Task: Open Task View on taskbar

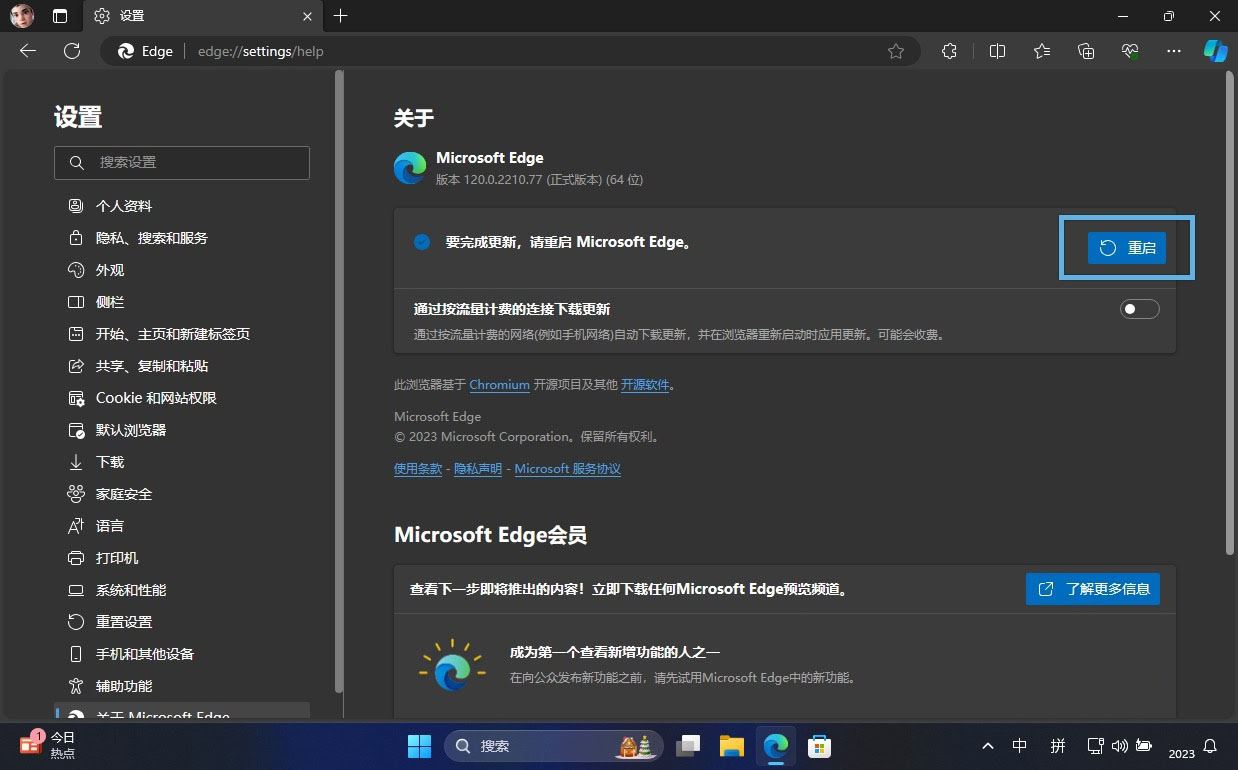Action: [688, 746]
